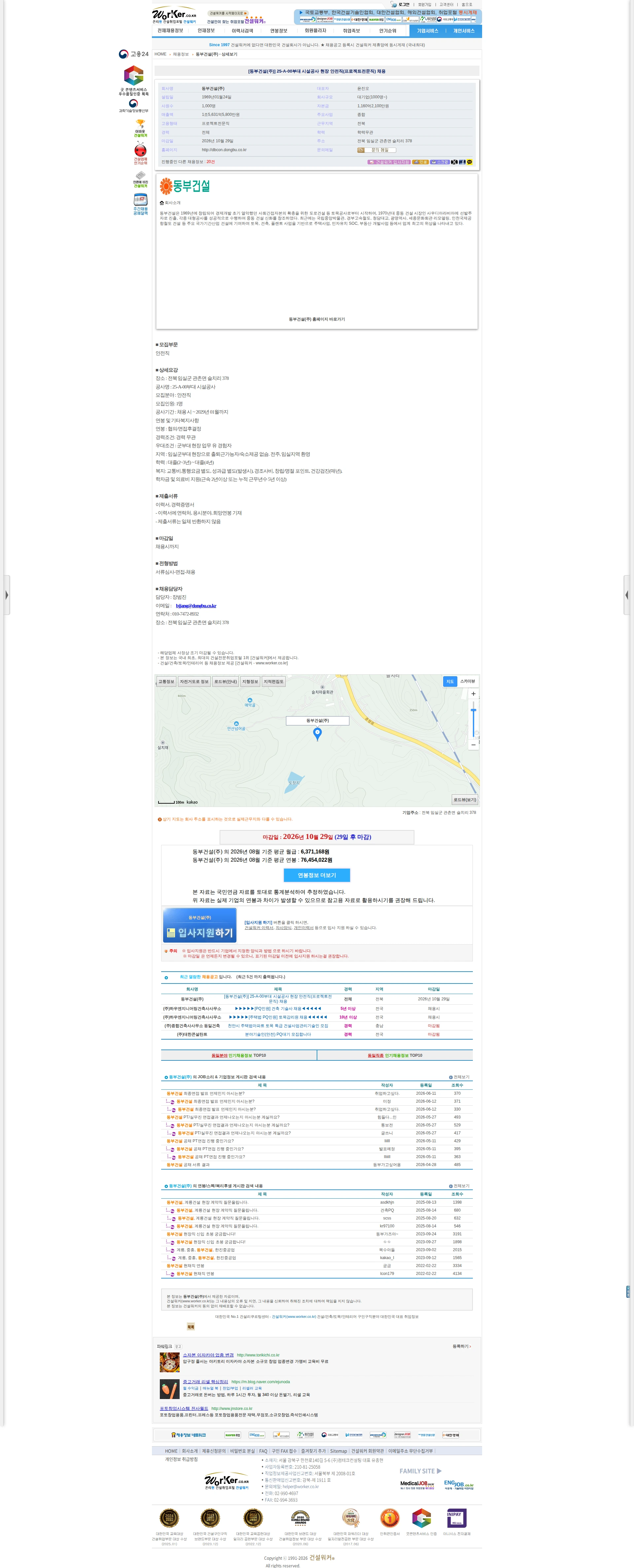This screenshot has height=1568, width=634.
Task: Open the 연봉정보 menu
Action: (x=278, y=30)
